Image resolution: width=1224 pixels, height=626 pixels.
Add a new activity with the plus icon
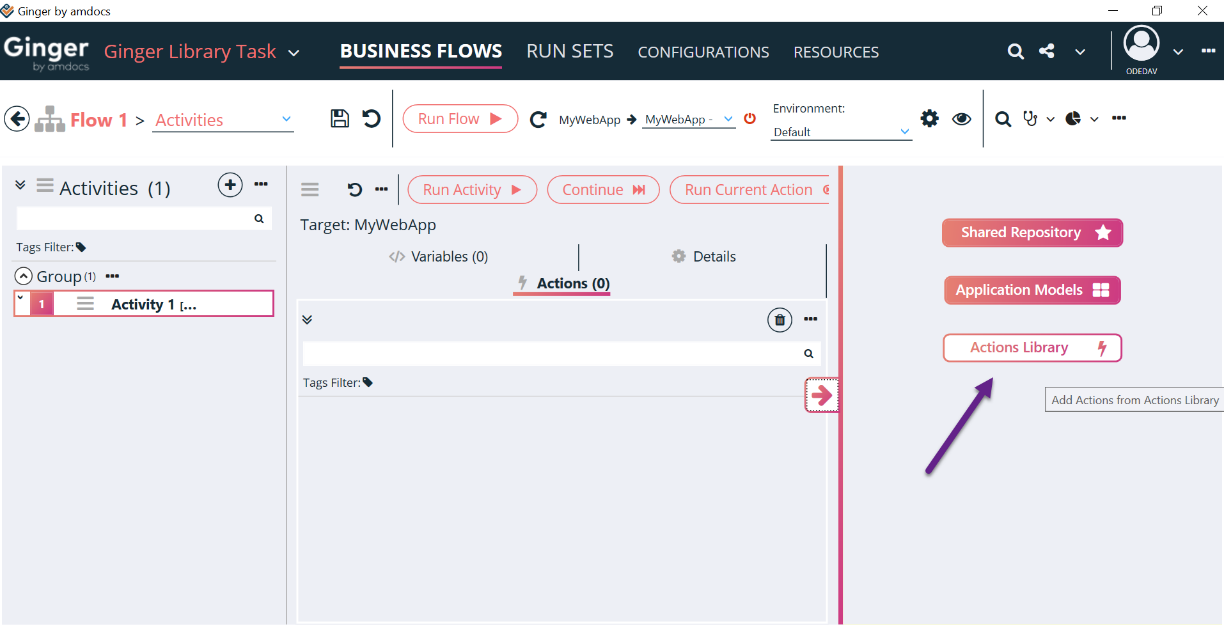click(230, 185)
